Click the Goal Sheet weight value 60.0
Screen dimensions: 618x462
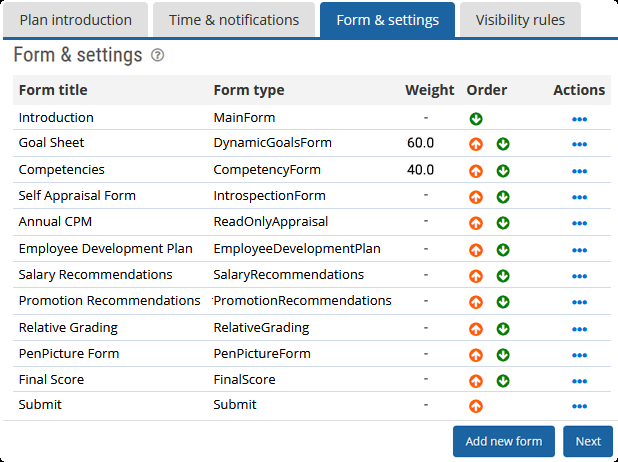click(x=420, y=143)
